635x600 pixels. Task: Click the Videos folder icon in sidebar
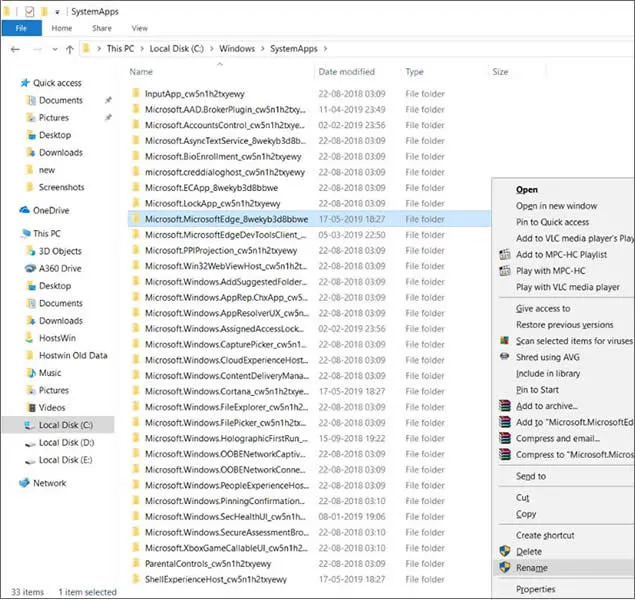point(30,407)
